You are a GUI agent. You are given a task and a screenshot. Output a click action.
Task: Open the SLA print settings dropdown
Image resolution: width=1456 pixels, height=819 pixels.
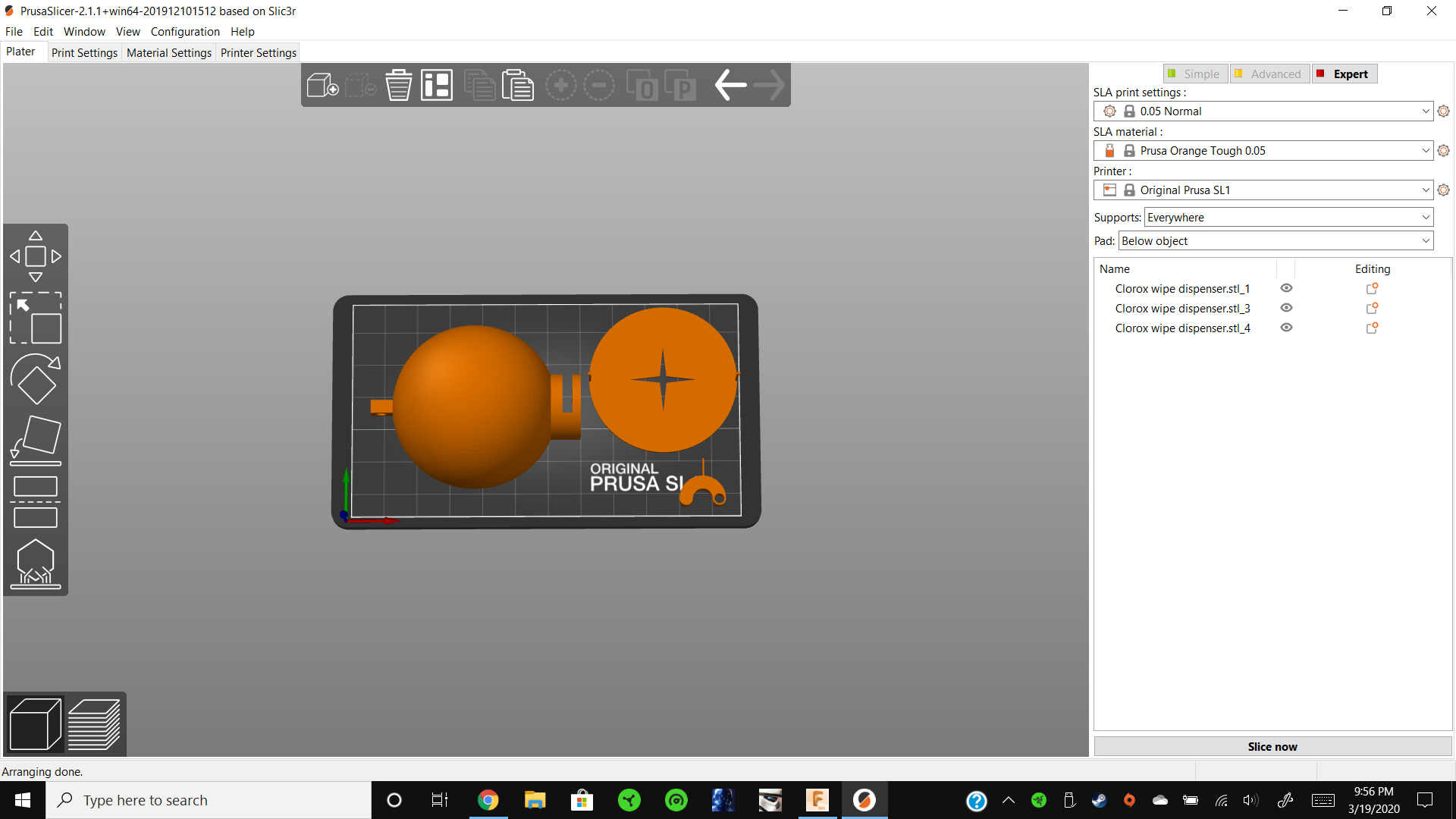(x=1263, y=111)
